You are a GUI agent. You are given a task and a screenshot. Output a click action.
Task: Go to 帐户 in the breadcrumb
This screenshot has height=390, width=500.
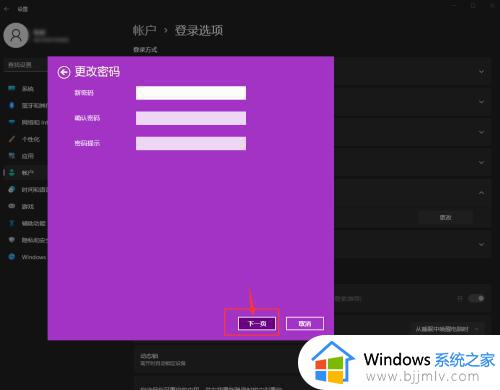coord(144,30)
